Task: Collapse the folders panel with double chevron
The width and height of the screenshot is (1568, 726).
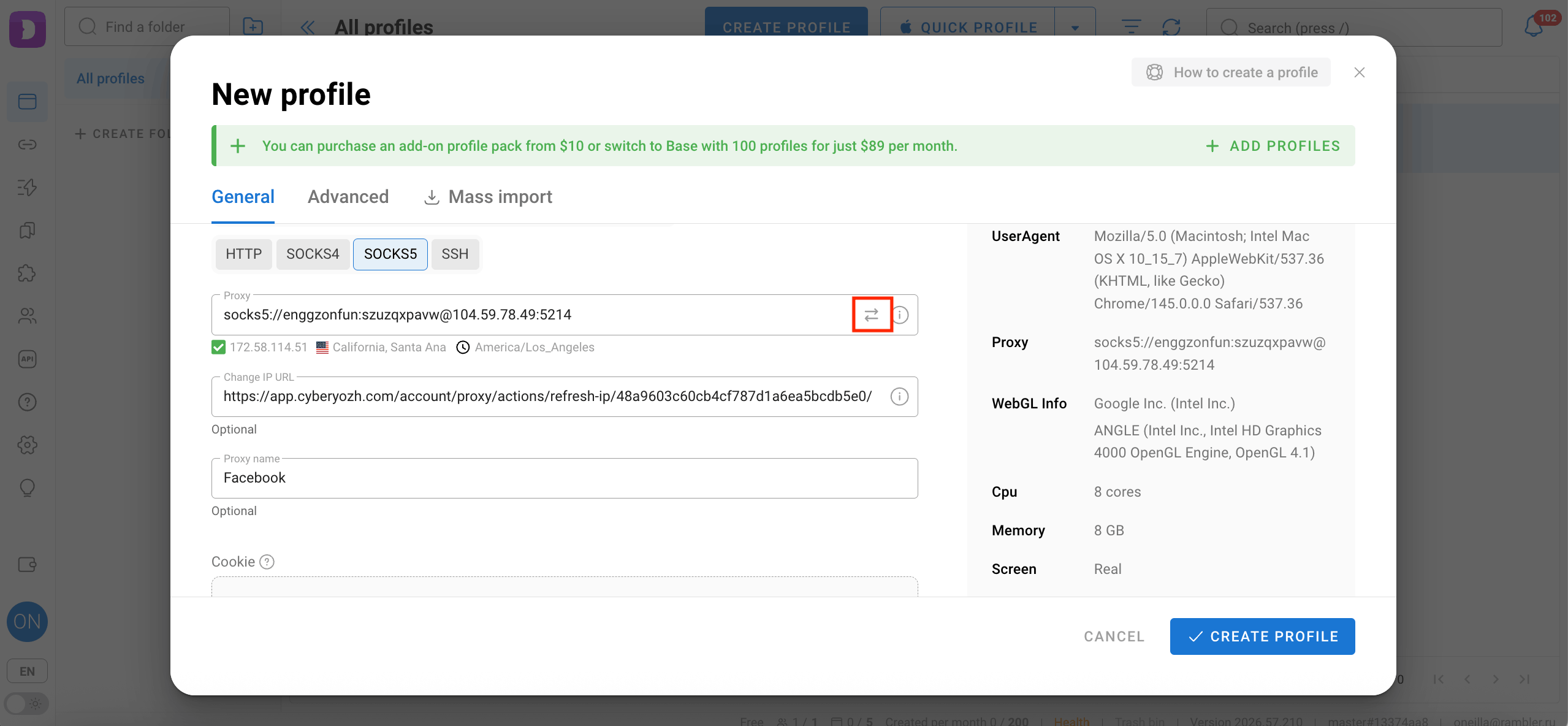Action: (307, 27)
